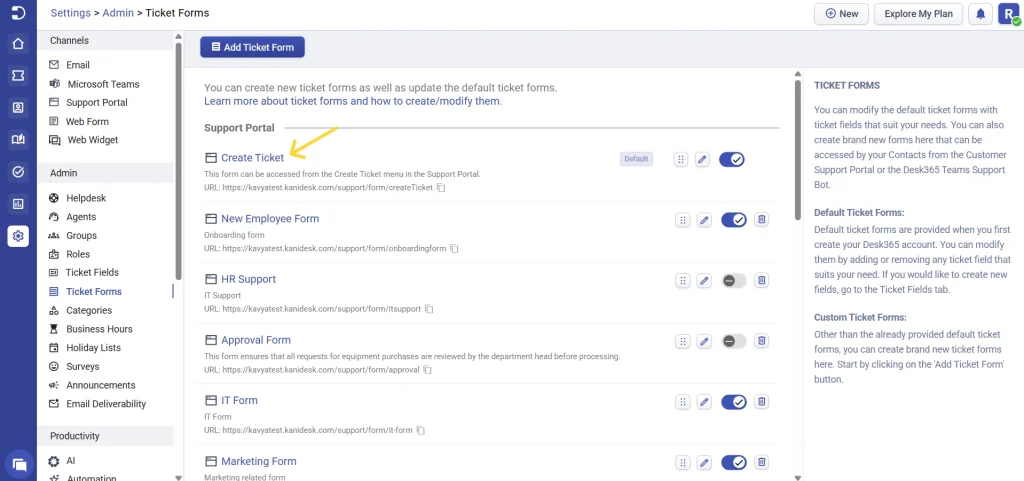Open the New Employee Form title
Viewport: 1024px width, 481px height.
270,219
